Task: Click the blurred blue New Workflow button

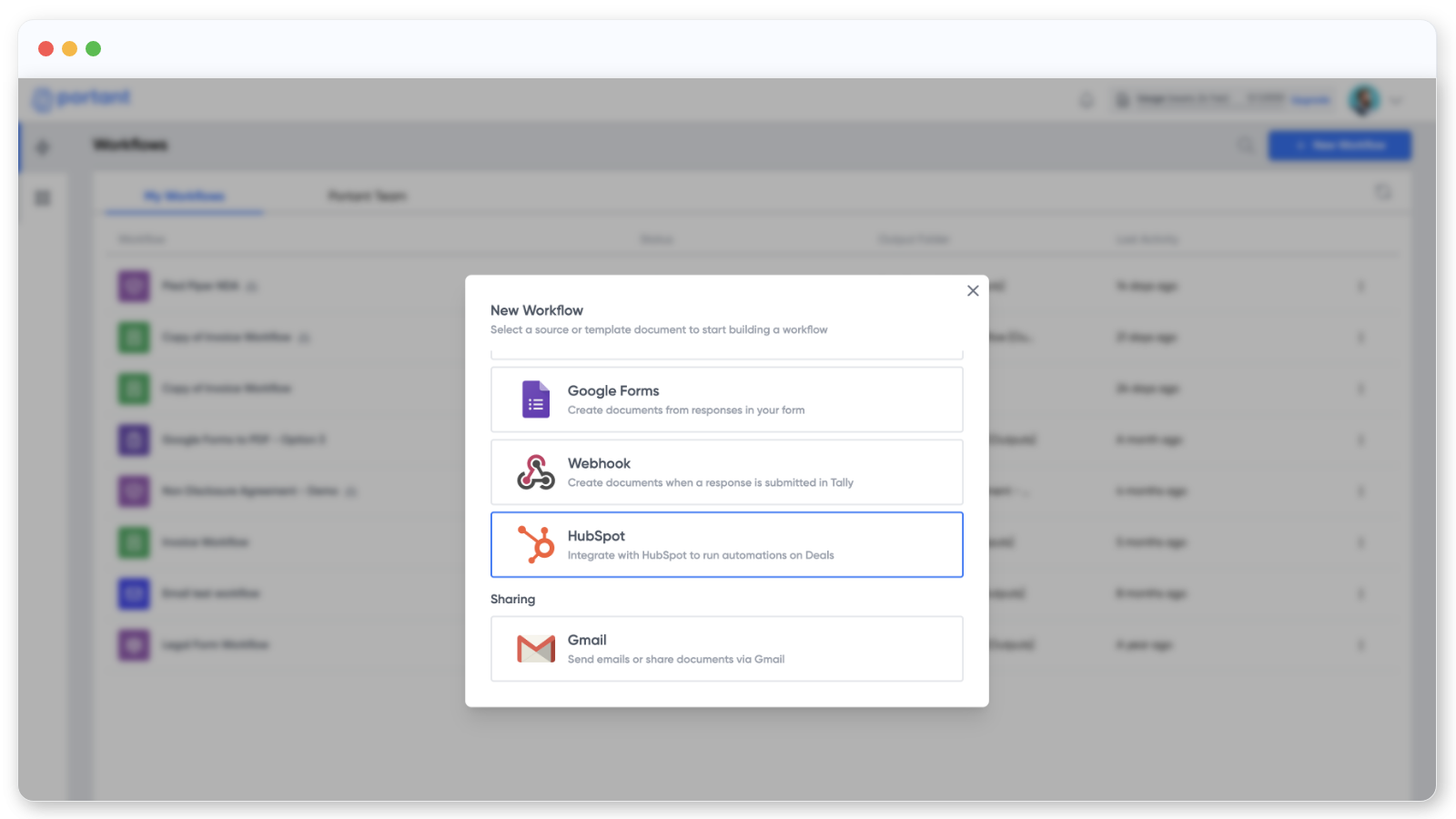Action: pos(1340,146)
